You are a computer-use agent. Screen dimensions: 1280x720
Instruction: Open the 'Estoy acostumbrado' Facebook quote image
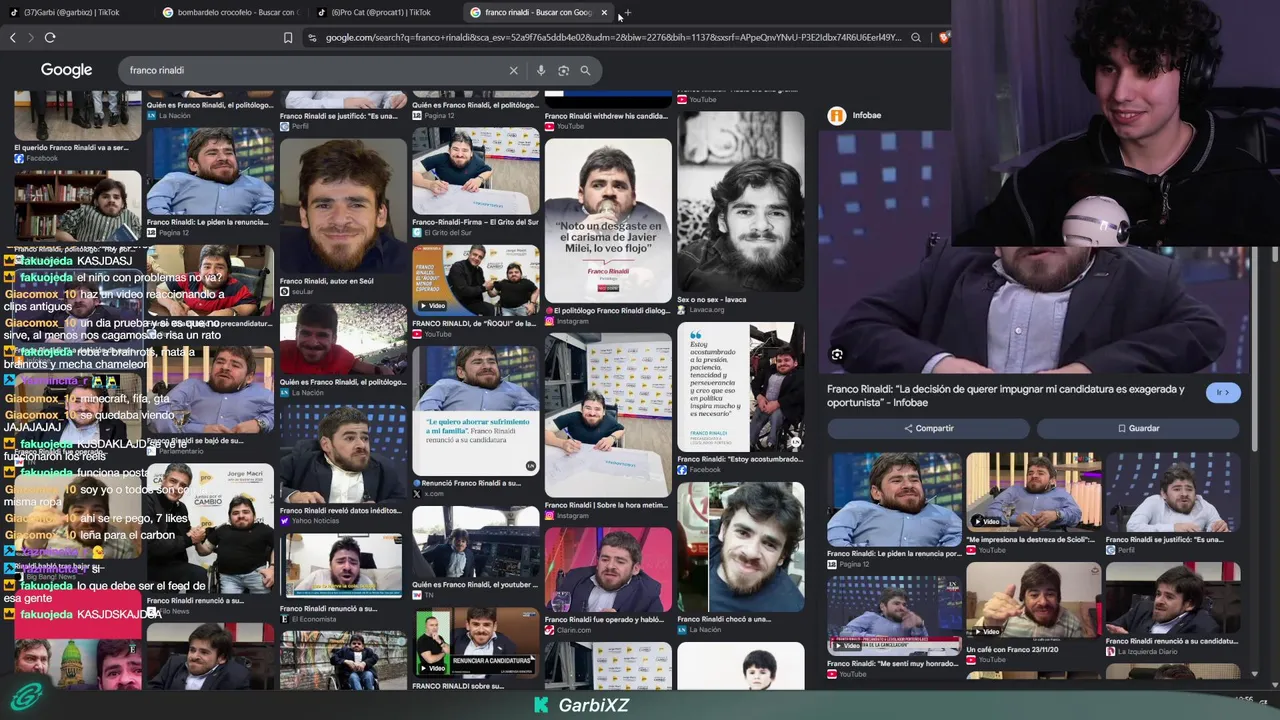(740, 387)
